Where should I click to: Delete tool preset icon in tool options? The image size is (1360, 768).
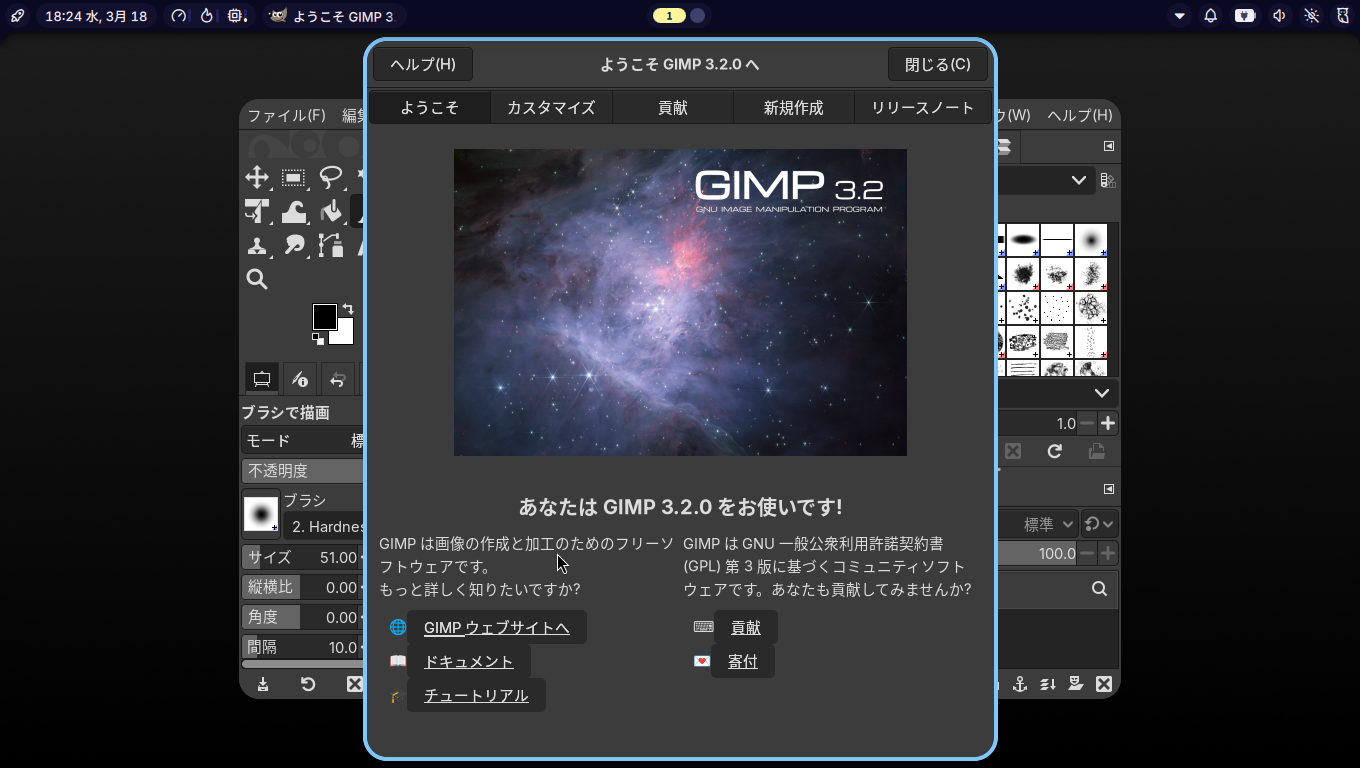(x=354, y=684)
